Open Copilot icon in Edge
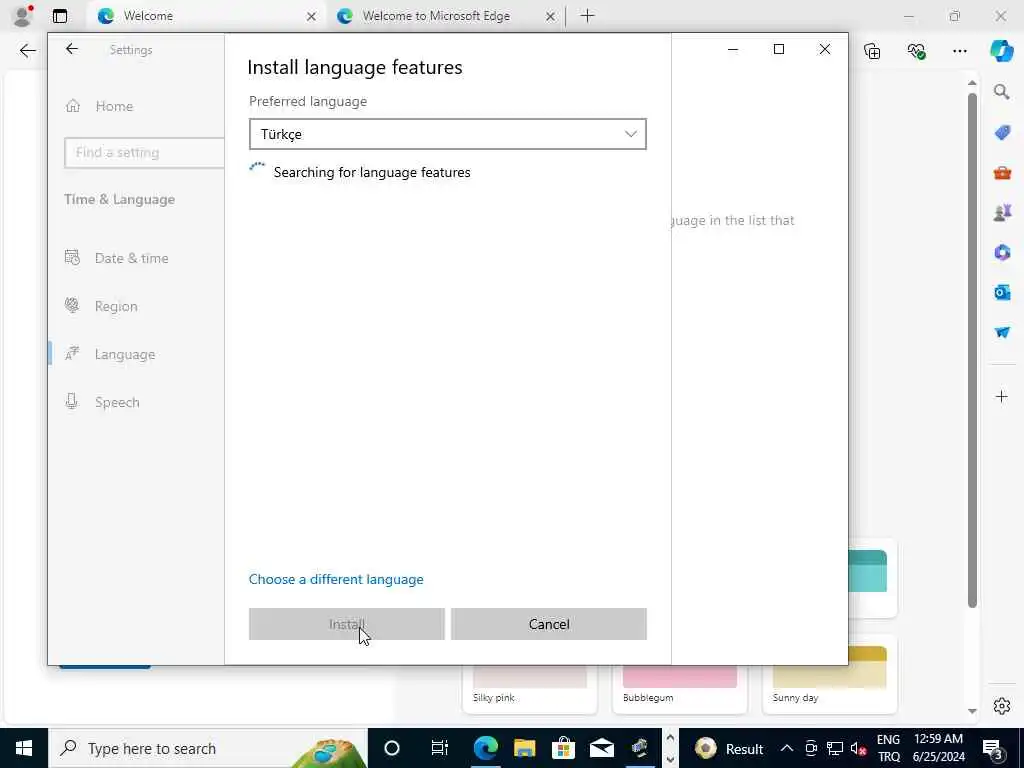The height and width of the screenshot is (768, 1024). (x=1001, y=51)
